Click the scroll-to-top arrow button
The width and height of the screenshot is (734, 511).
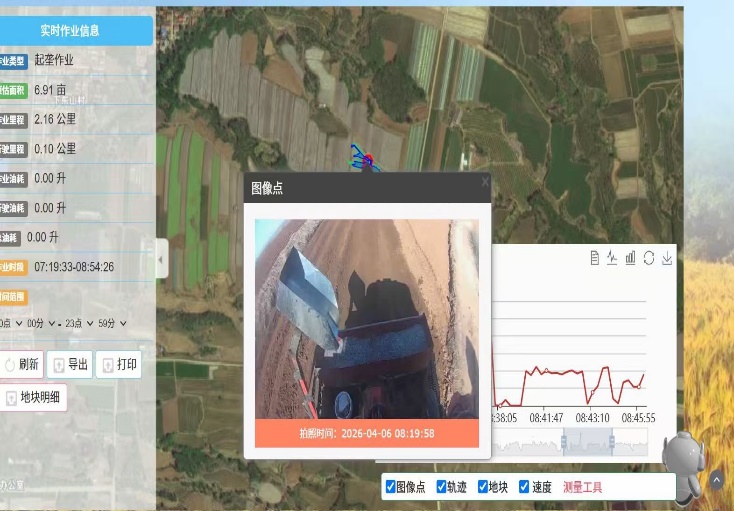[716, 480]
